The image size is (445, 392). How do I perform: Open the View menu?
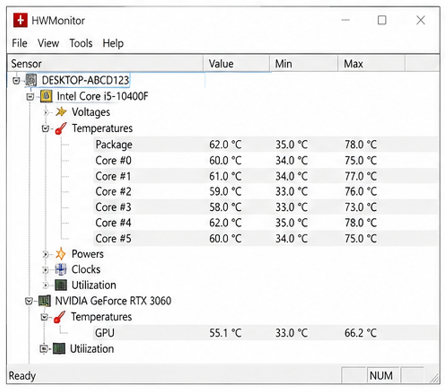pos(48,43)
